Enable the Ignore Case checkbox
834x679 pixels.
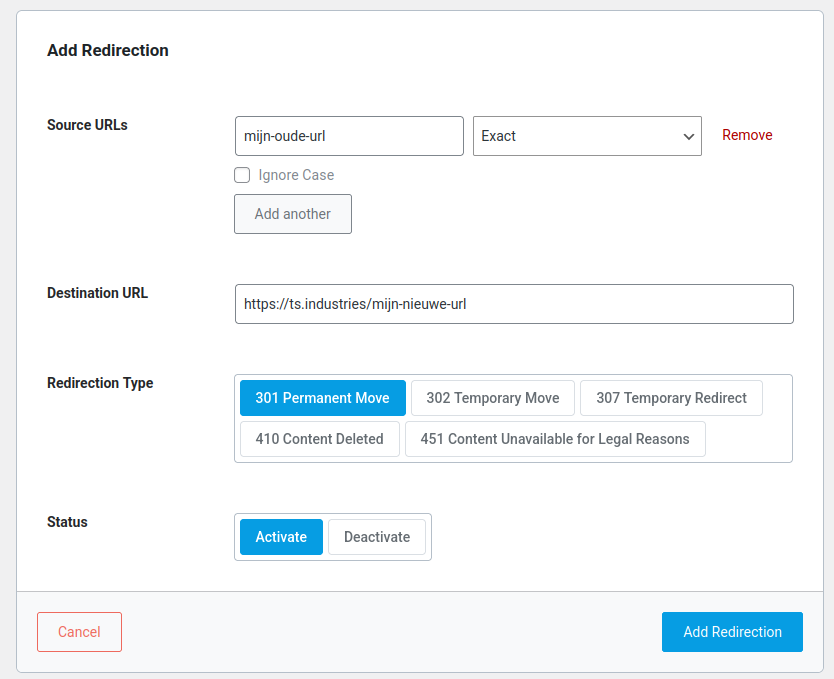[x=242, y=175]
